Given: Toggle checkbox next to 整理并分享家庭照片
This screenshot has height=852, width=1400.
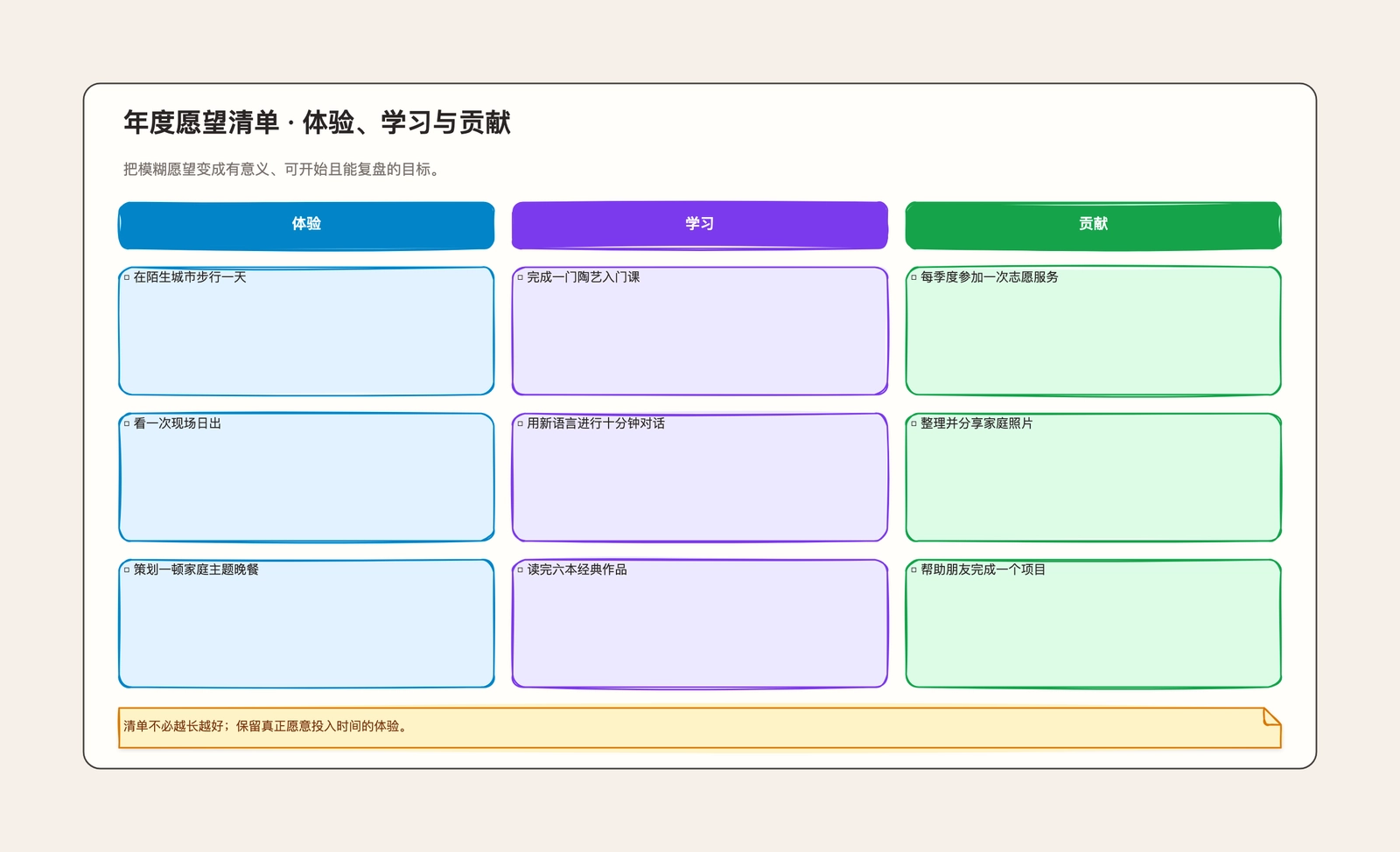Looking at the screenshot, I should [x=913, y=423].
